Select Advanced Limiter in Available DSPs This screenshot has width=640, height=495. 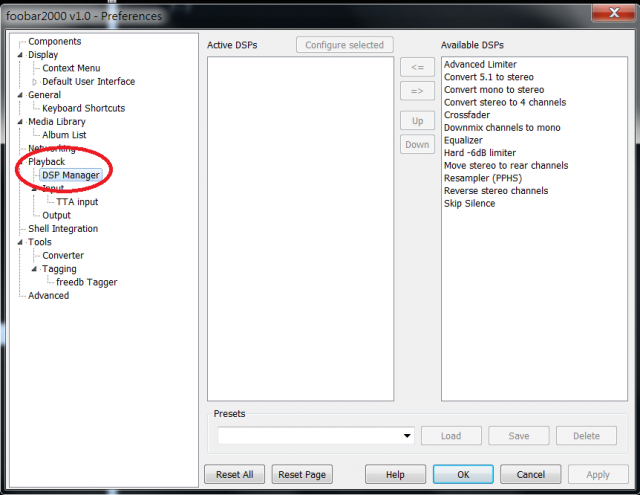tap(480, 64)
